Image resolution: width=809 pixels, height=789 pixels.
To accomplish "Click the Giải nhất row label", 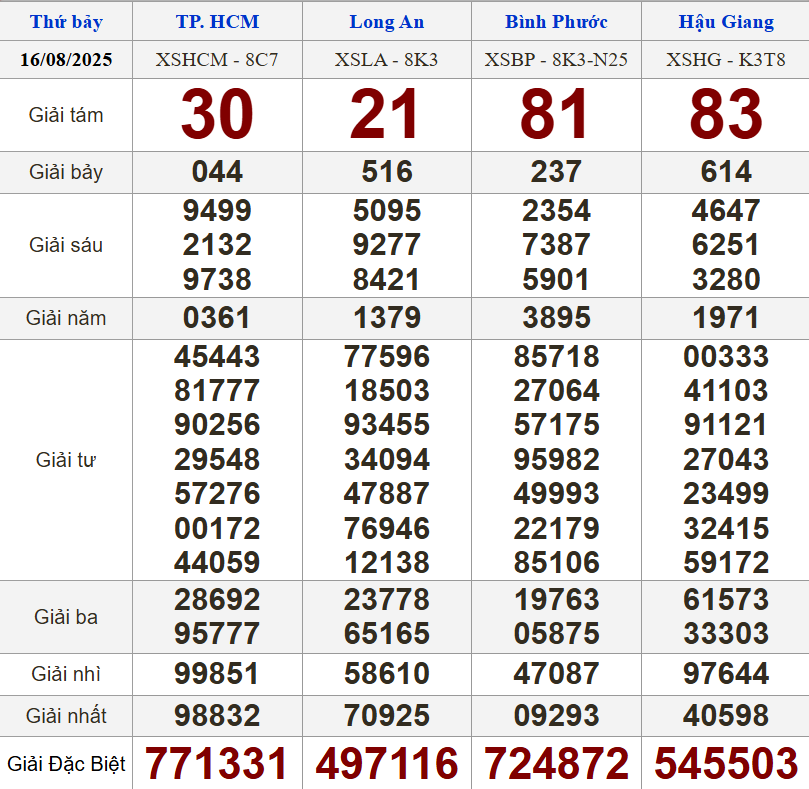I will click(66, 716).
